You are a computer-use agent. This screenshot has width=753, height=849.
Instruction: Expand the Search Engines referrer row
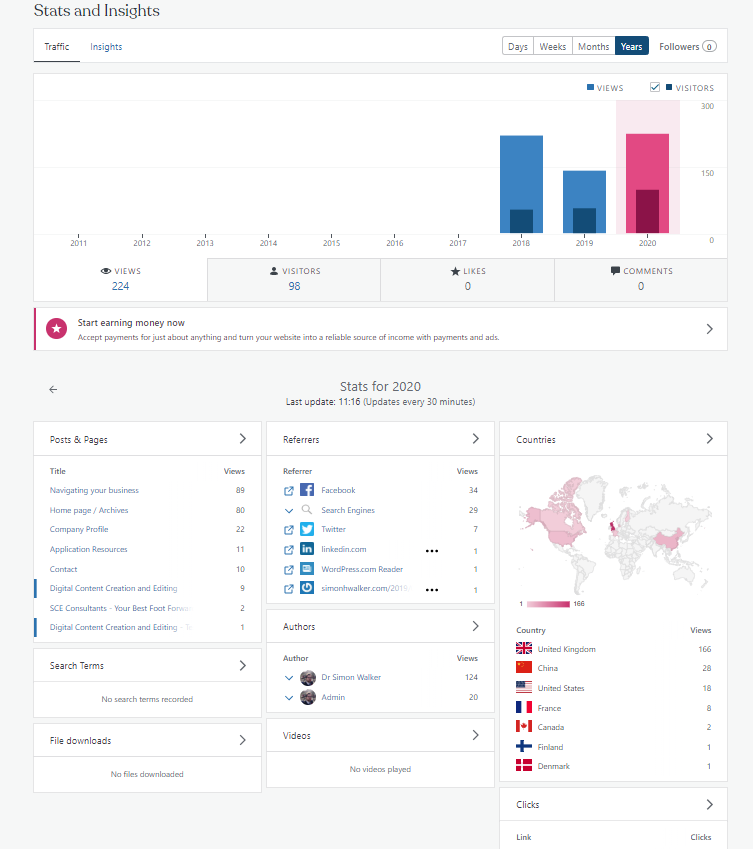click(289, 510)
